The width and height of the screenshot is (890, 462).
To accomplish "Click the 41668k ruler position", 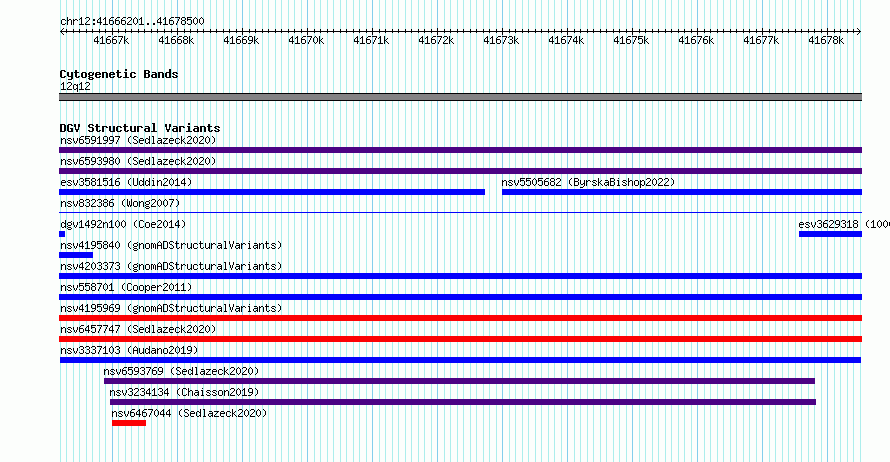I will [x=176, y=40].
